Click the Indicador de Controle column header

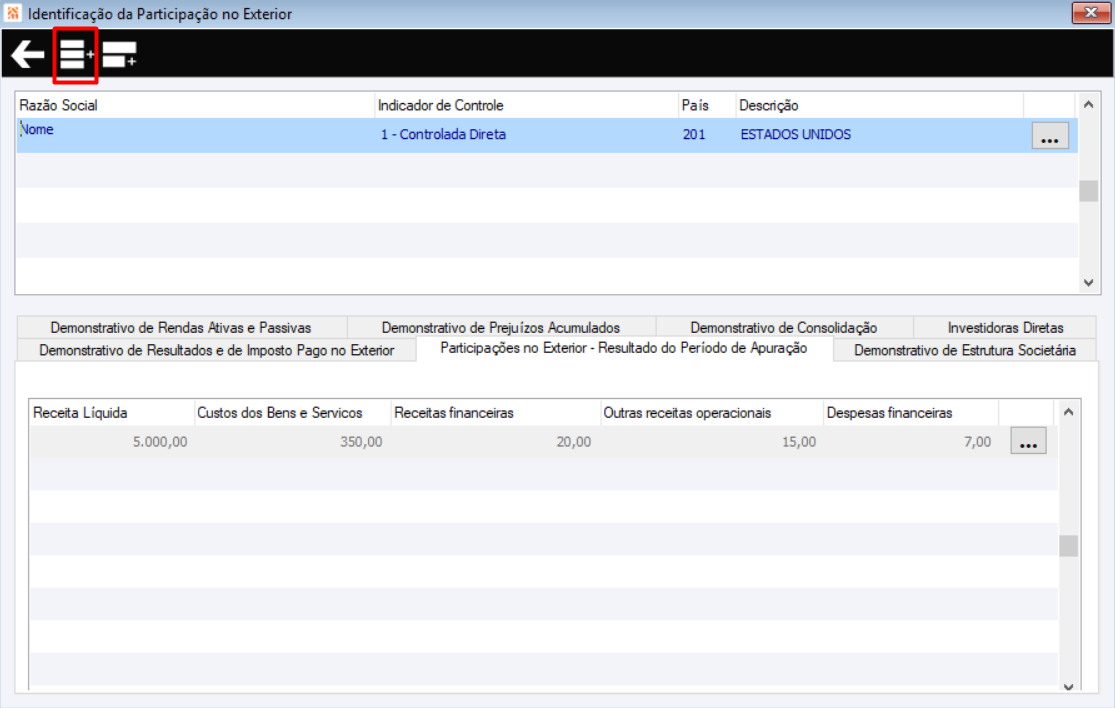click(x=526, y=105)
